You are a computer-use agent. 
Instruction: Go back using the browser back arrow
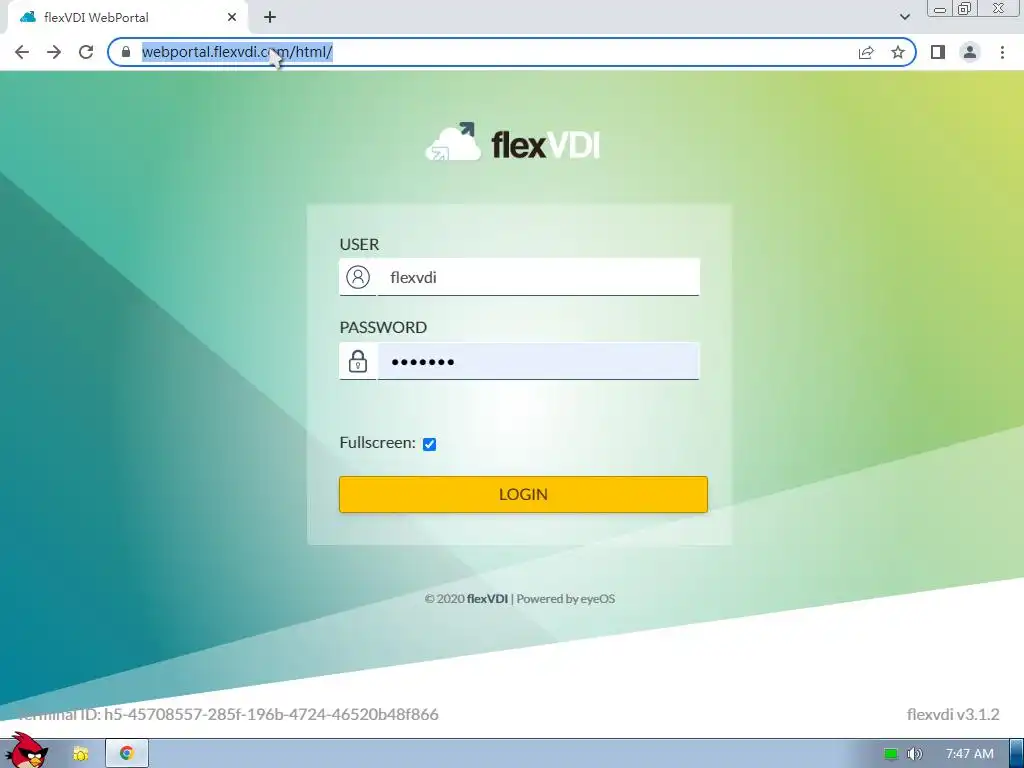22,52
